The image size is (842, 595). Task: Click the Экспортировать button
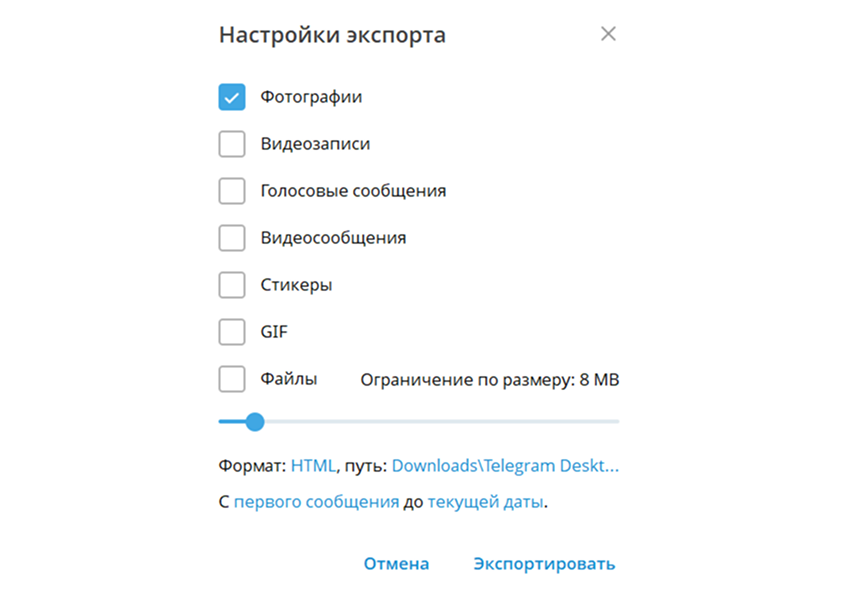pyautogui.click(x=544, y=563)
